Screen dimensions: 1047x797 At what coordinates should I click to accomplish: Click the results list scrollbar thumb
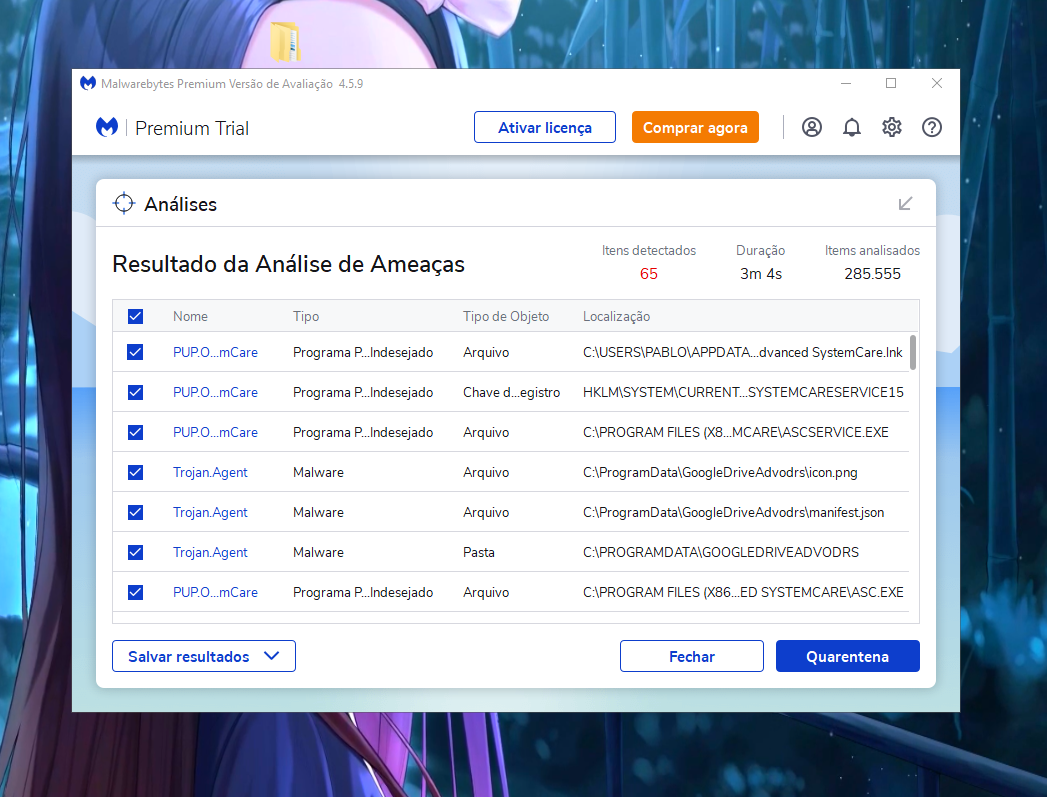point(912,352)
